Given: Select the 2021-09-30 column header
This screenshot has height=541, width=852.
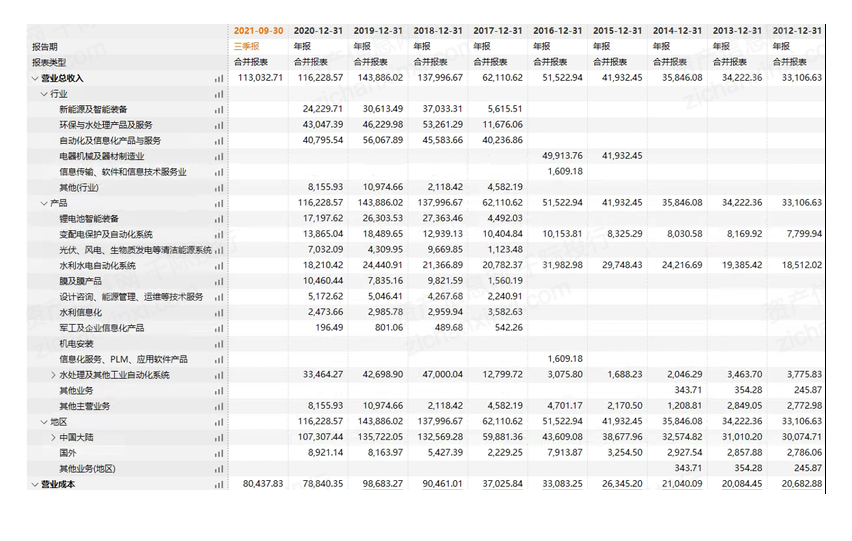Looking at the screenshot, I should 258,31.
